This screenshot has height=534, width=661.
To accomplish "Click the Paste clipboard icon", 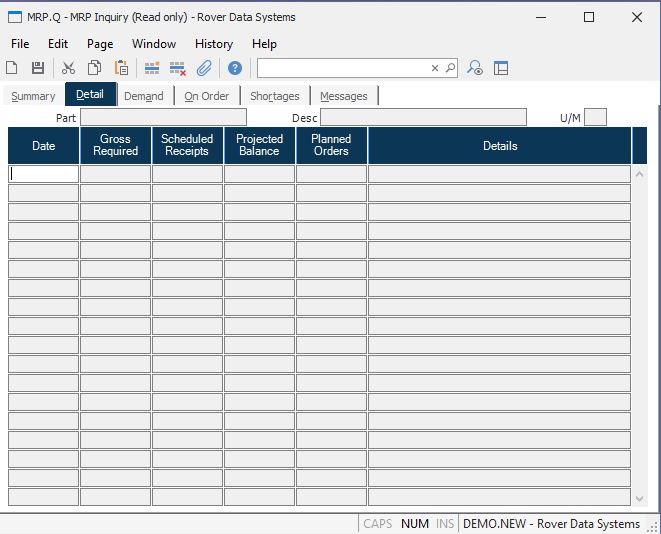I will click(121, 68).
